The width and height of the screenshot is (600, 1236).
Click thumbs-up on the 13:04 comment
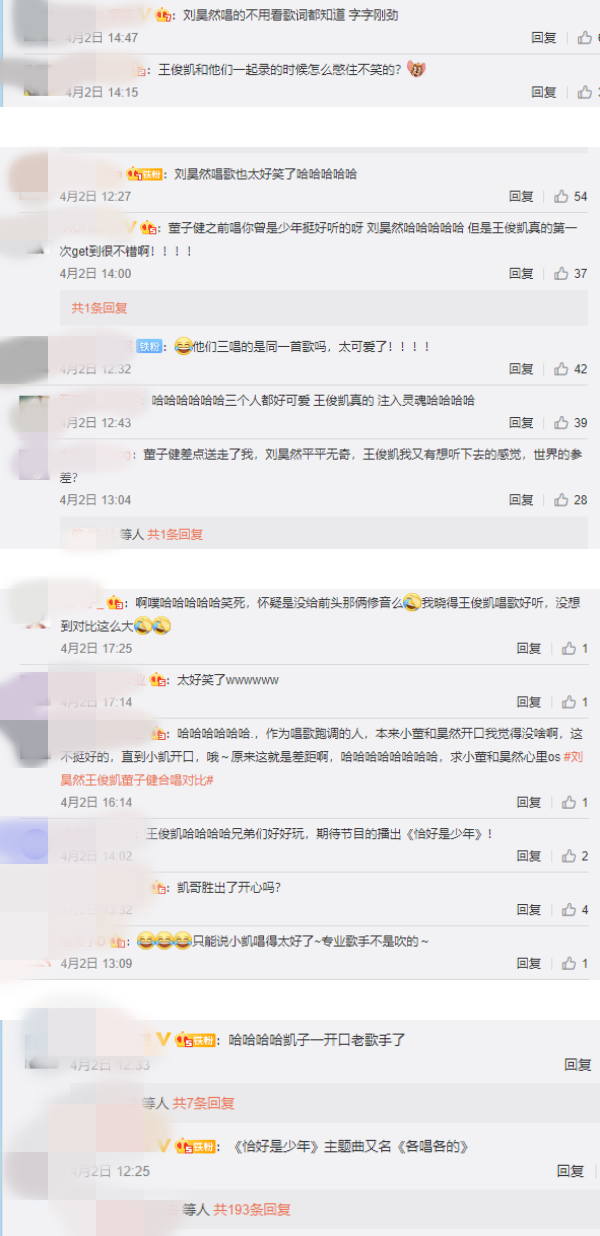[570, 500]
